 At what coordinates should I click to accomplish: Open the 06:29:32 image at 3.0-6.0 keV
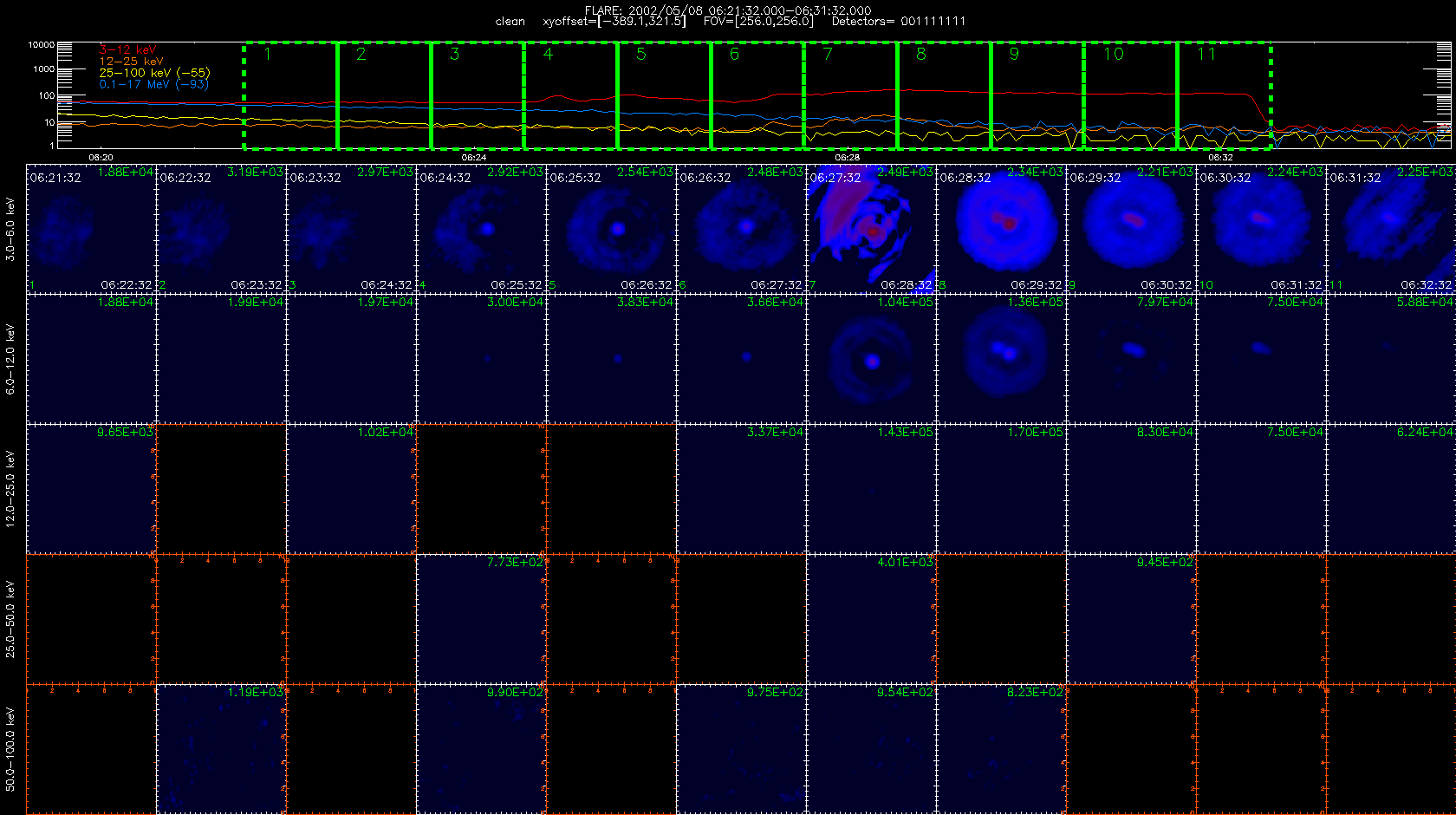click(x=1131, y=229)
